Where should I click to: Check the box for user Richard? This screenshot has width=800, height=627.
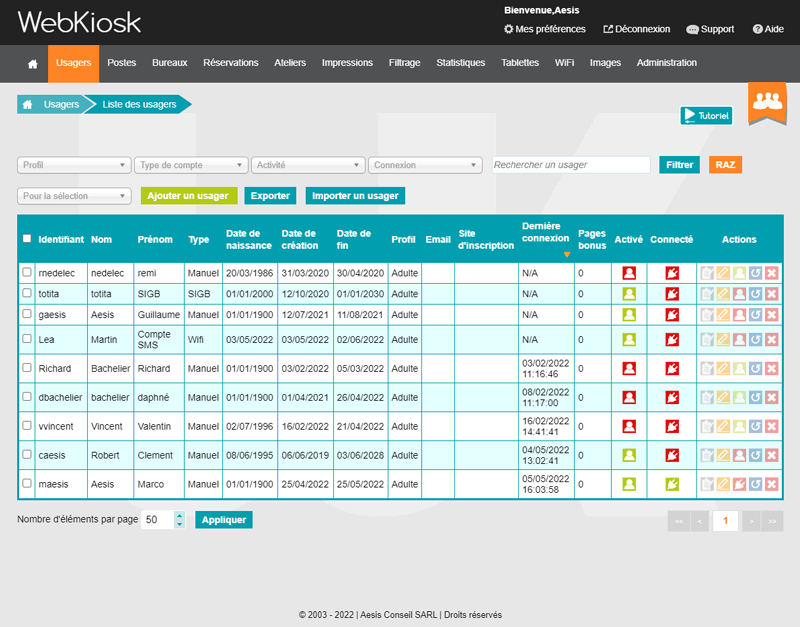pos(27,368)
